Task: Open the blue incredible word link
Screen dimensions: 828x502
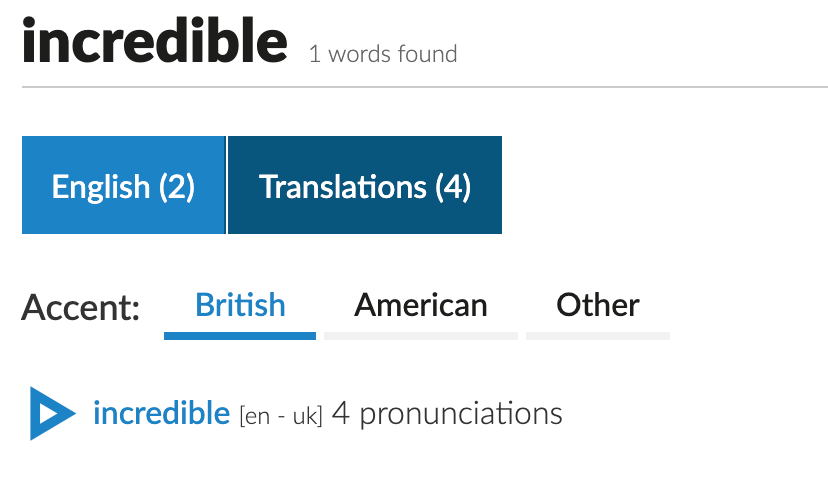Action: coord(161,412)
